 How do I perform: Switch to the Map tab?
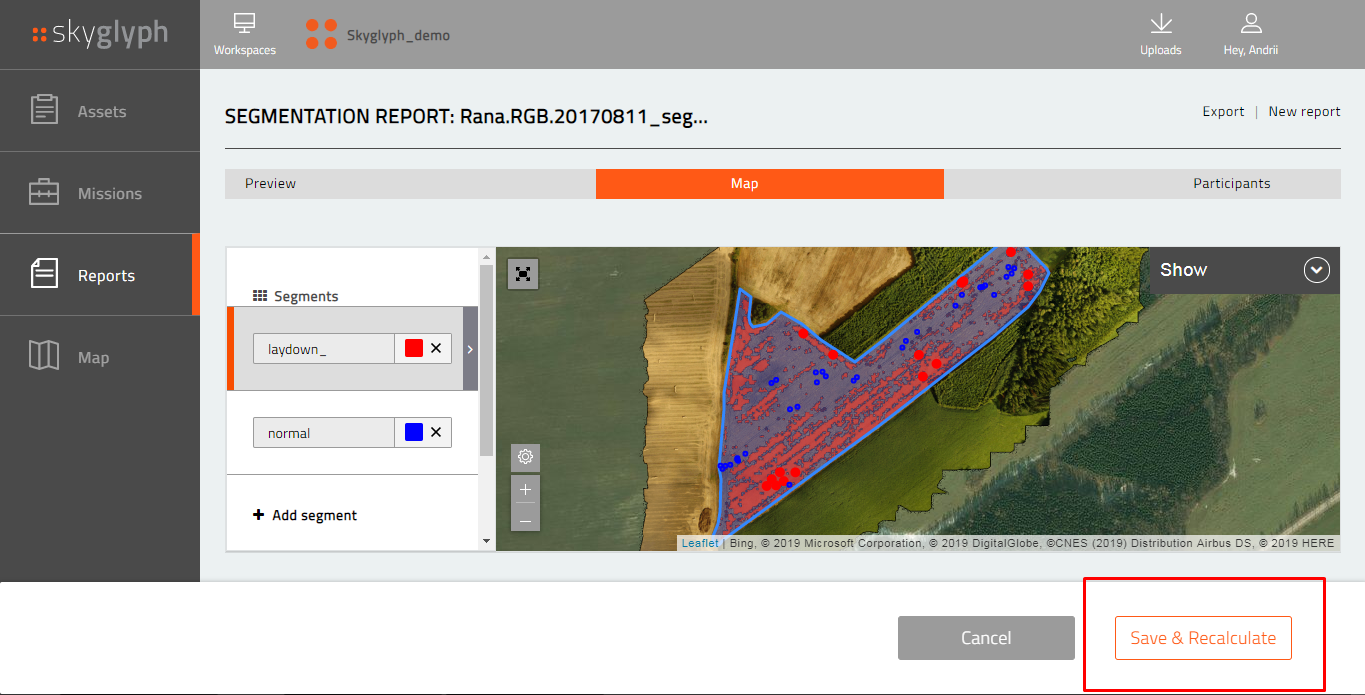(770, 183)
